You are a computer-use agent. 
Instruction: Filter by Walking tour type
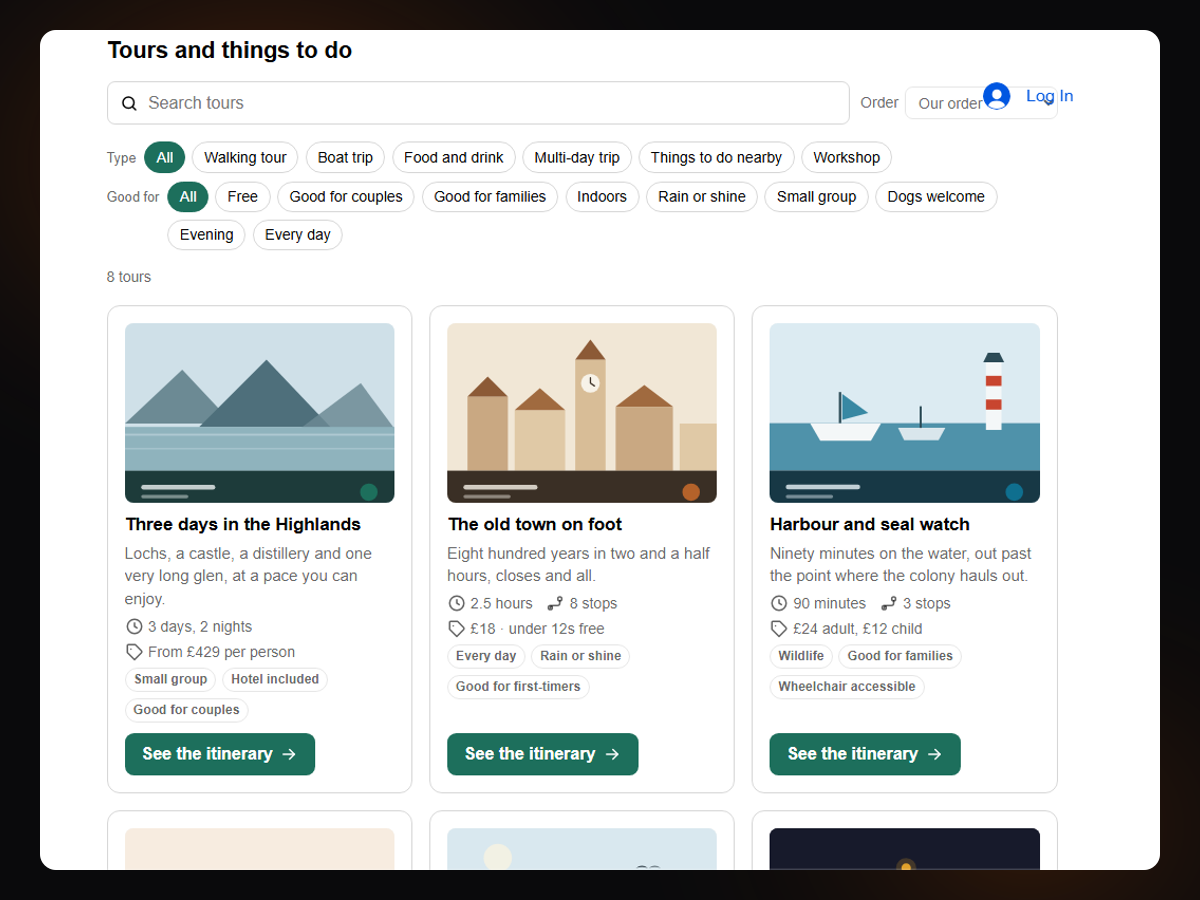click(x=245, y=158)
